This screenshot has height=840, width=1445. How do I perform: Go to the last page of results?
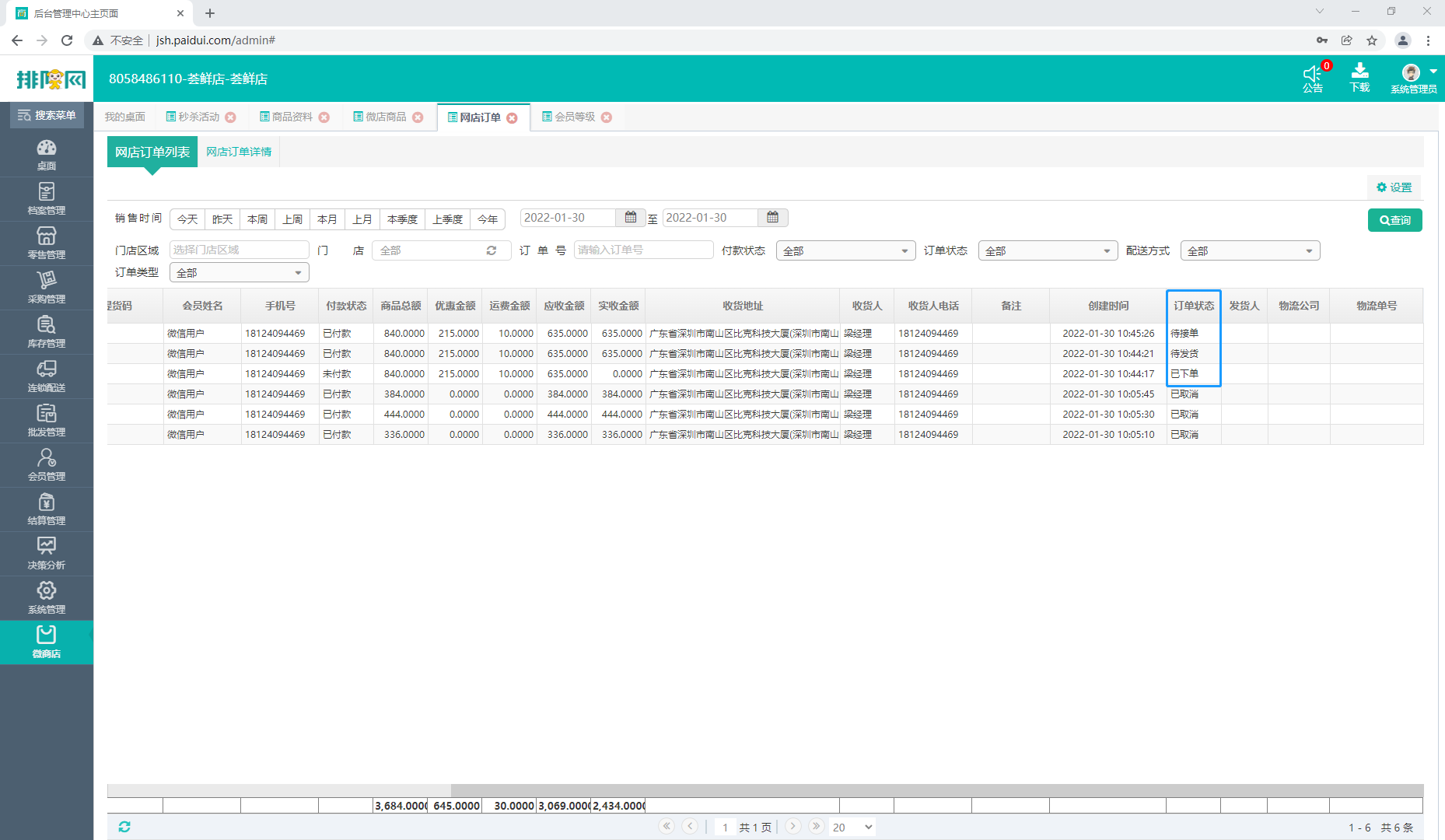pos(816,827)
